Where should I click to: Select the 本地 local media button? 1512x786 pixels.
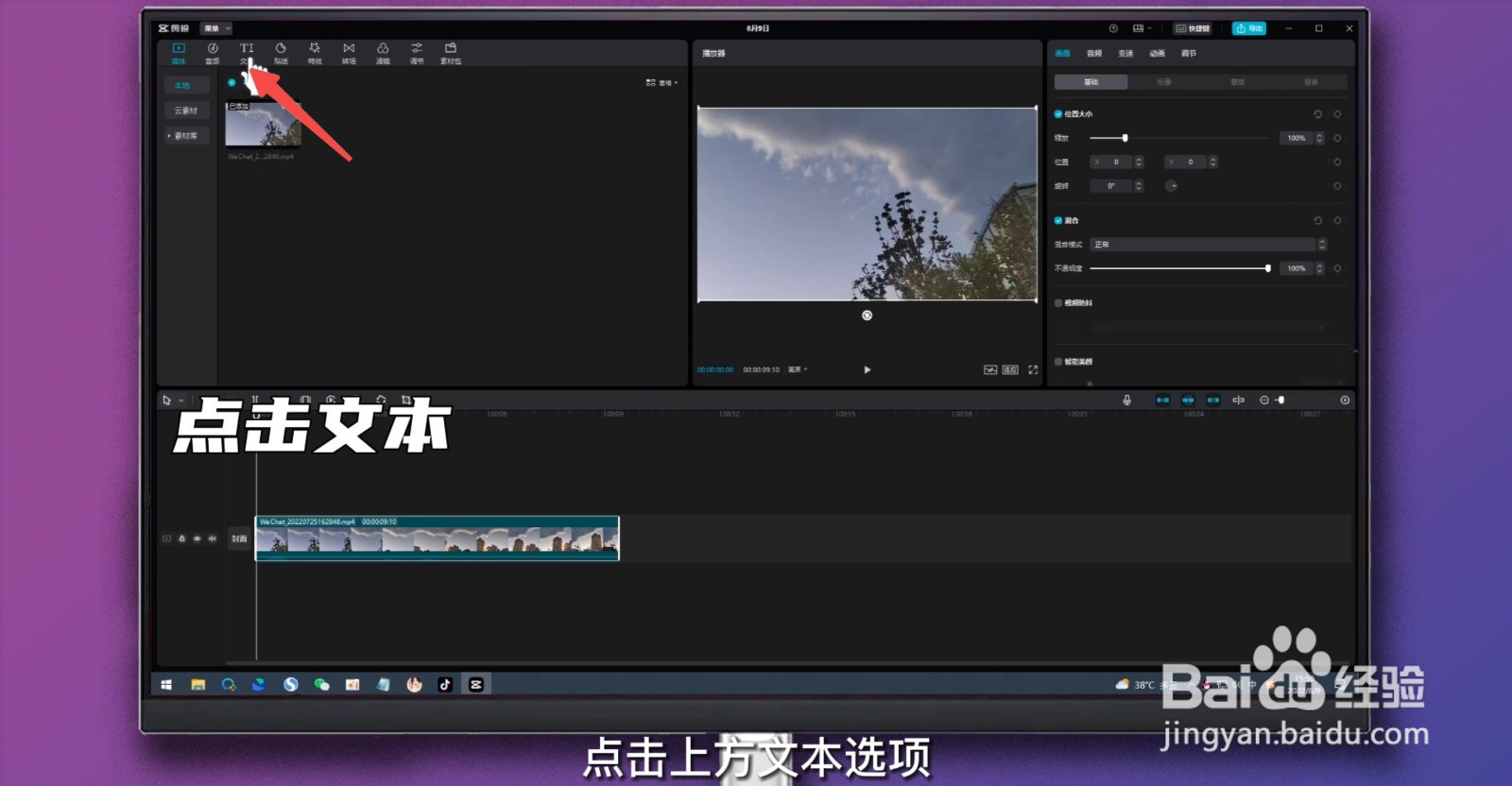[x=186, y=85]
